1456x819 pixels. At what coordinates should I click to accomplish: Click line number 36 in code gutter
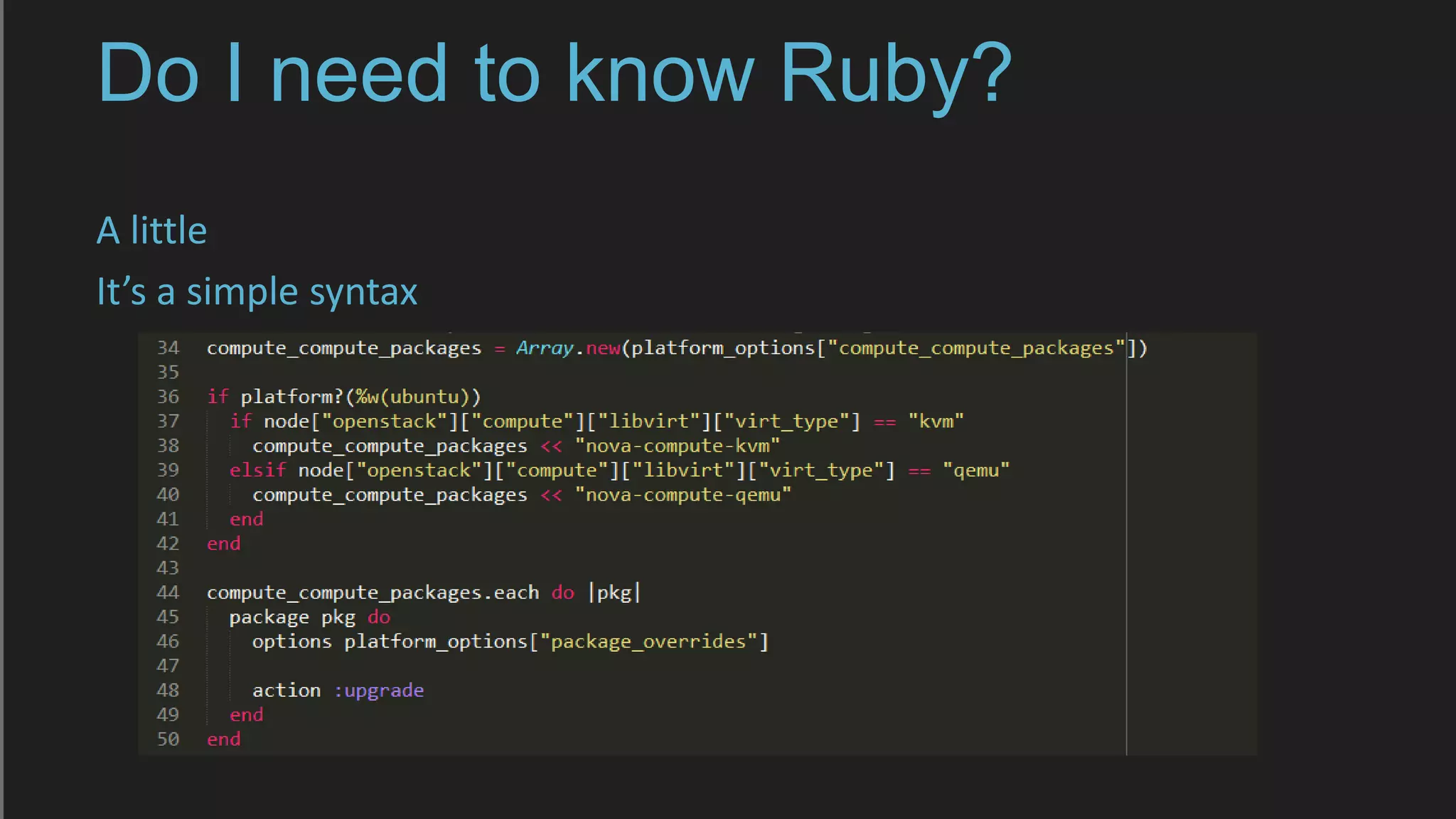(168, 397)
